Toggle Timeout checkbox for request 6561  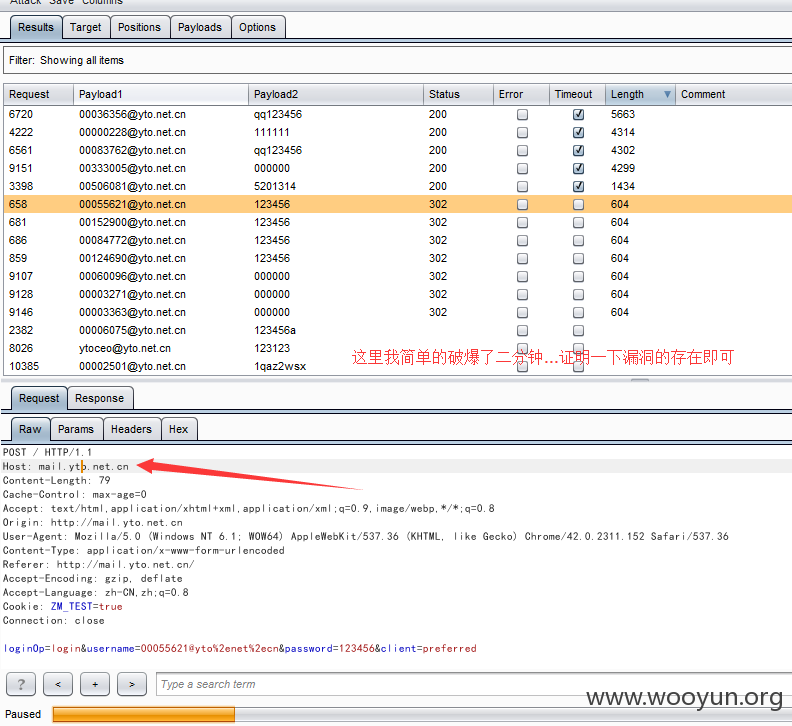pyautogui.click(x=578, y=151)
